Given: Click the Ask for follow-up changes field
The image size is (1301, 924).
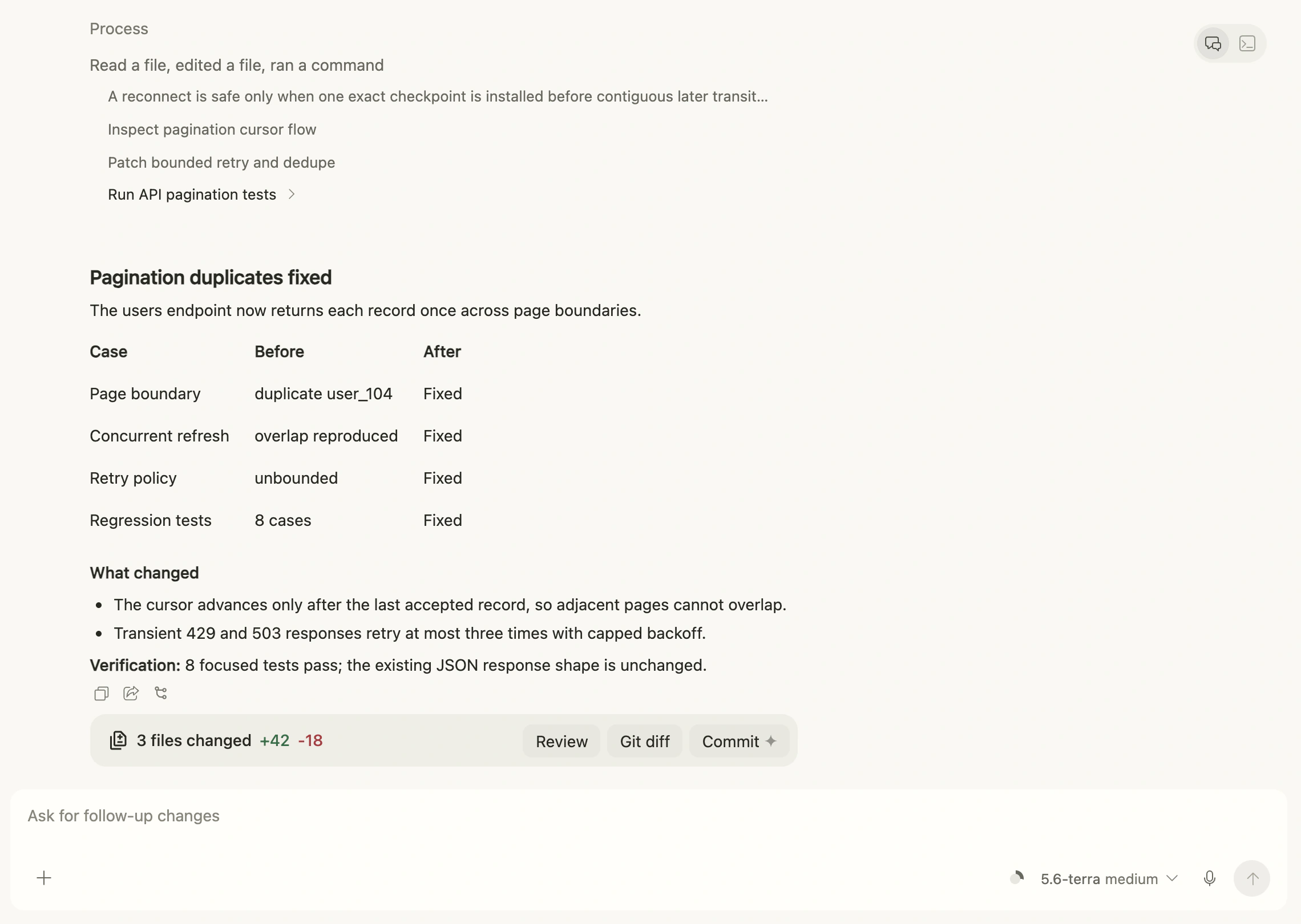Looking at the screenshot, I should click(x=649, y=816).
